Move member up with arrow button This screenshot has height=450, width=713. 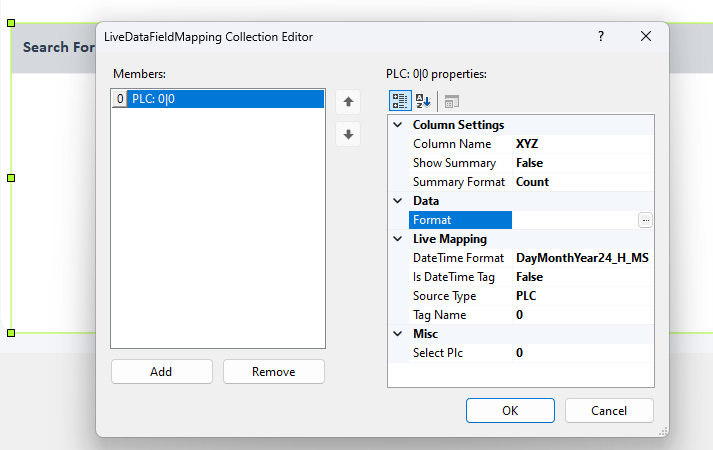[x=348, y=102]
